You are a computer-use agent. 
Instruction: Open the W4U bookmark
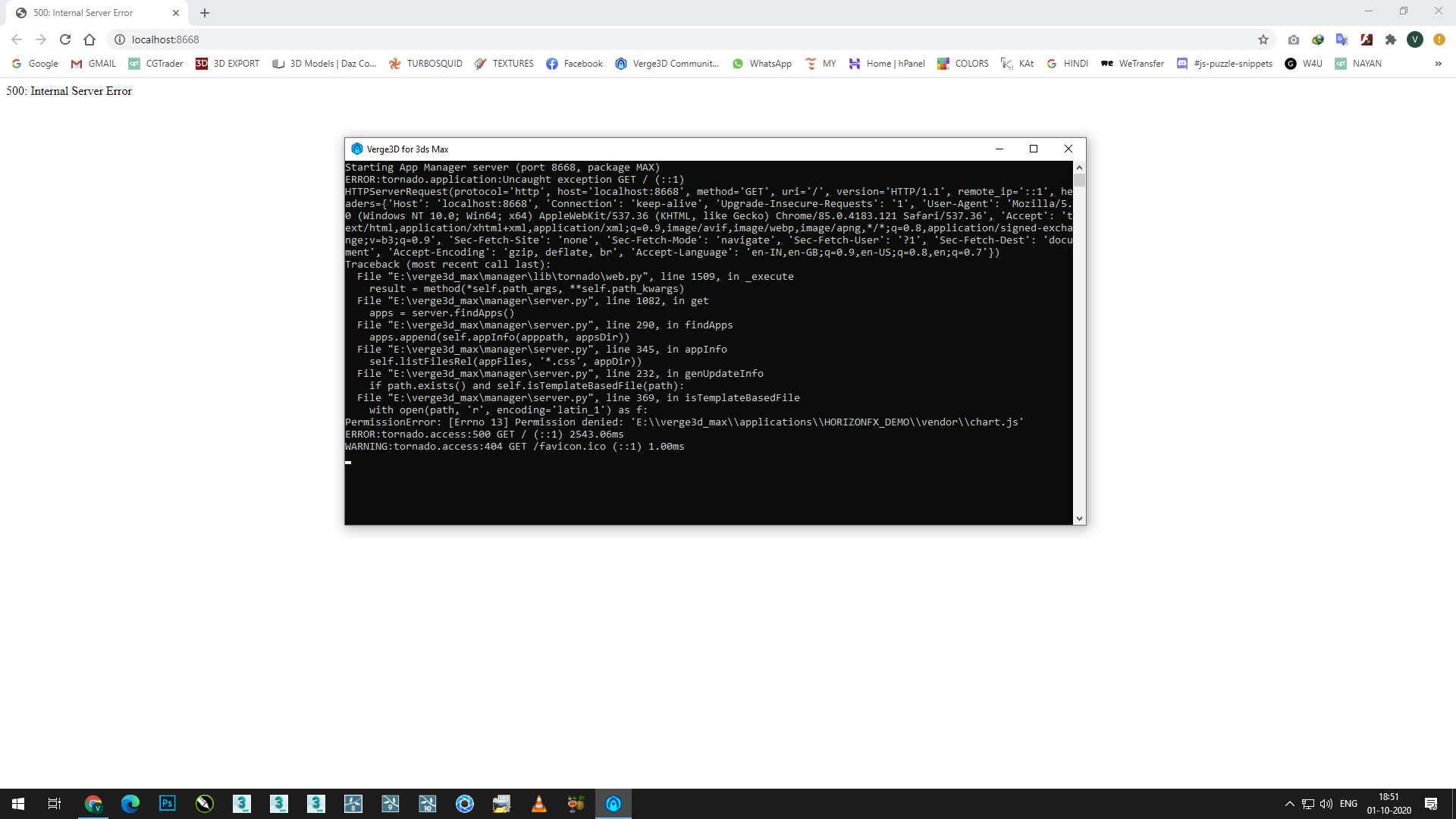pyautogui.click(x=1304, y=64)
